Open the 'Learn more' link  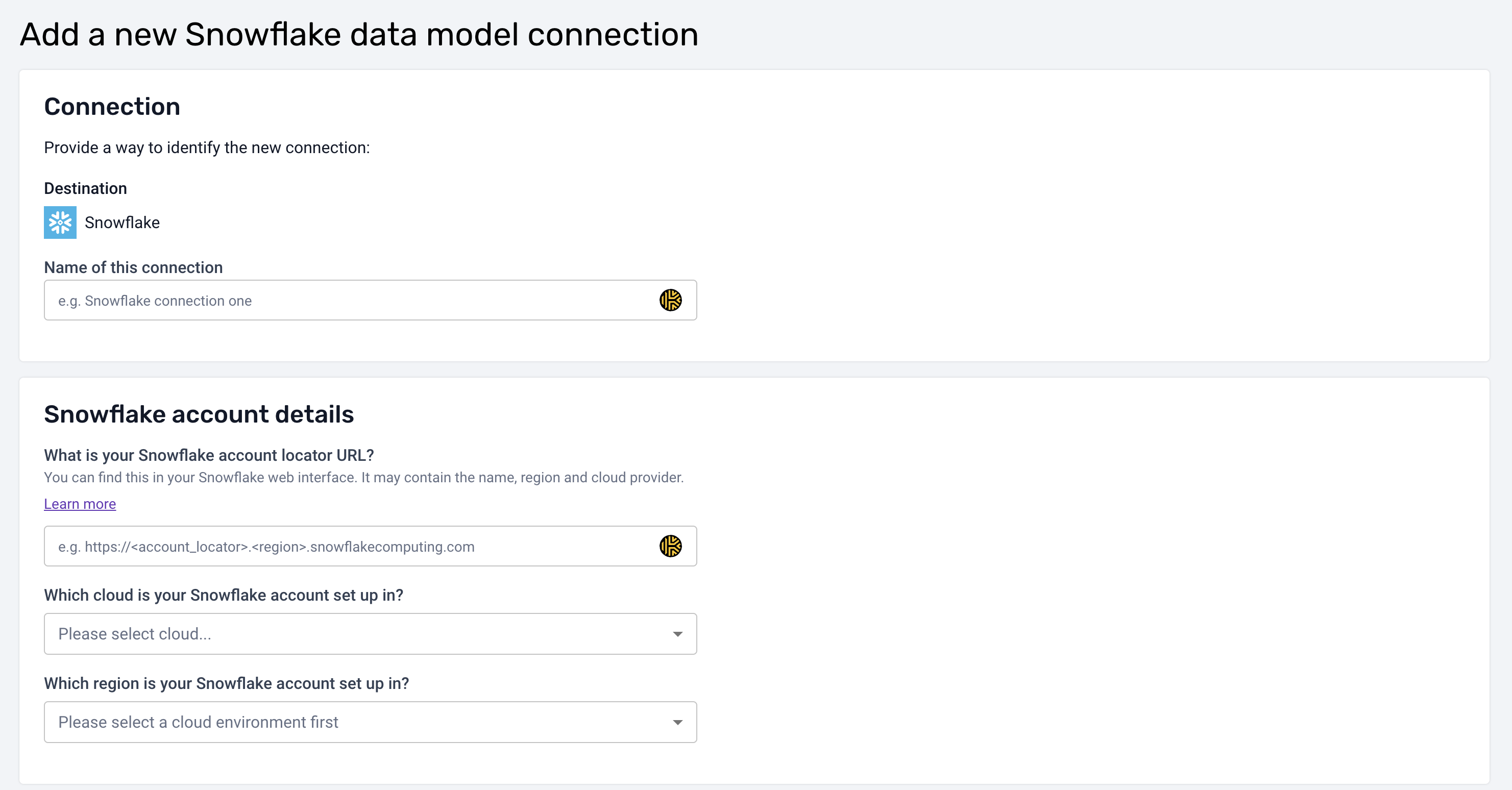tap(80, 504)
